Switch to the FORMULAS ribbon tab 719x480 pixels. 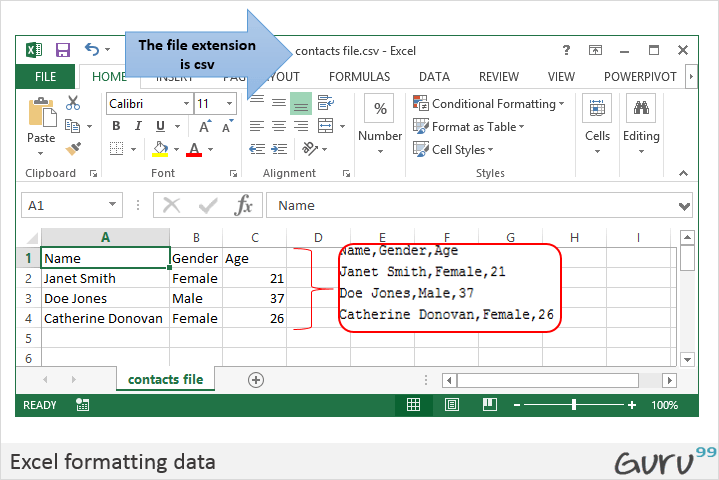pyautogui.click(x=359, y=76)
